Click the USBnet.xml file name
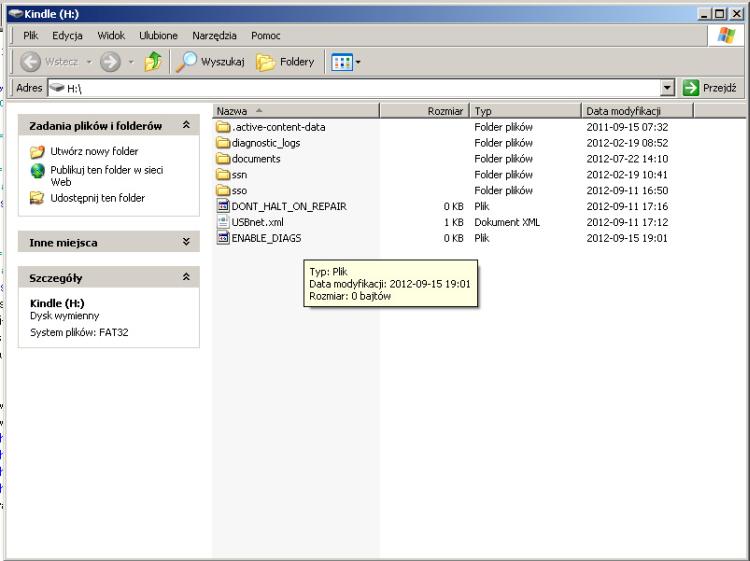750x561 pixels. (257, 222)
